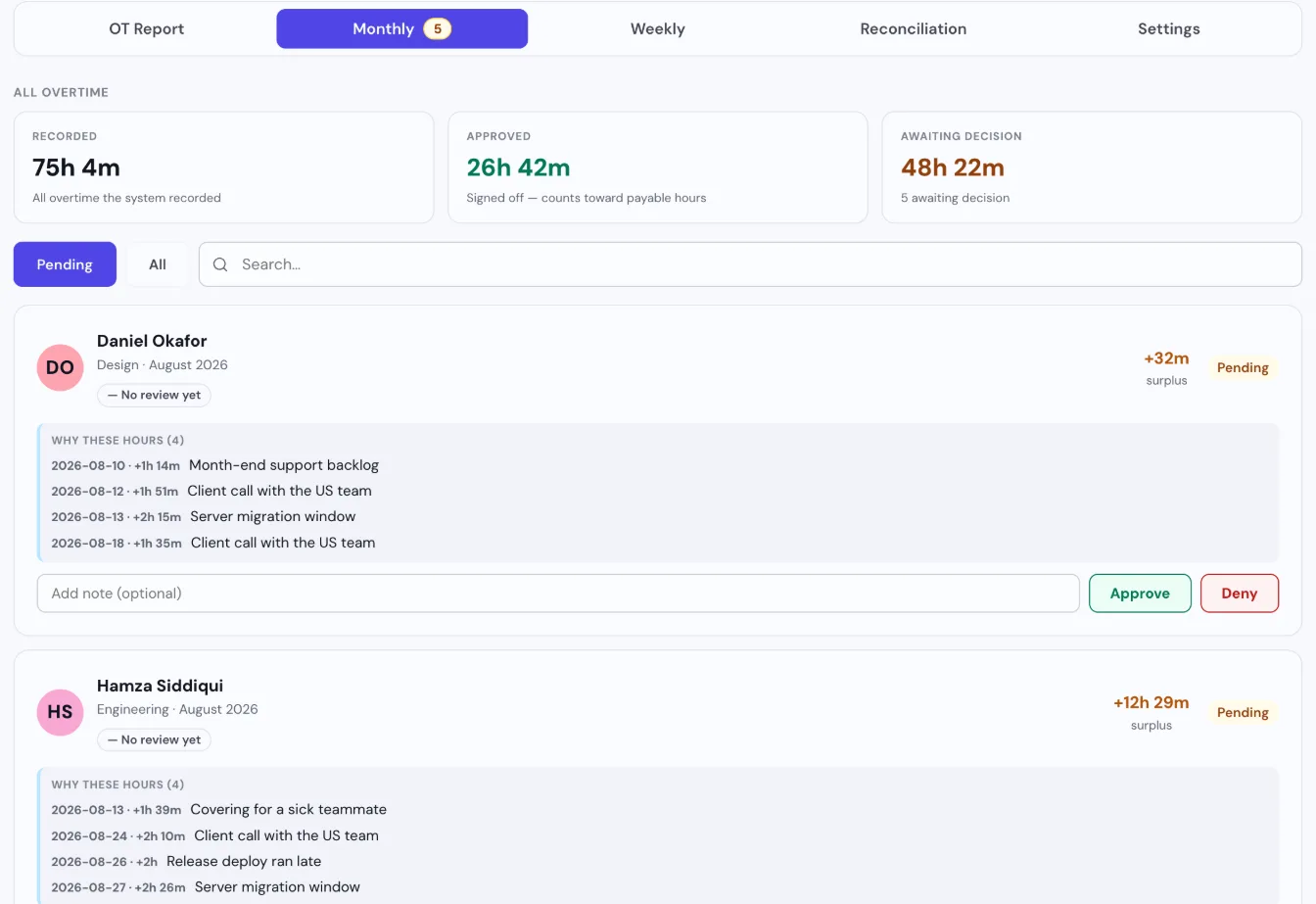Click the Month-end support backlog entry
Viewport: 1316px width, 904px height.
coord(215,465)
